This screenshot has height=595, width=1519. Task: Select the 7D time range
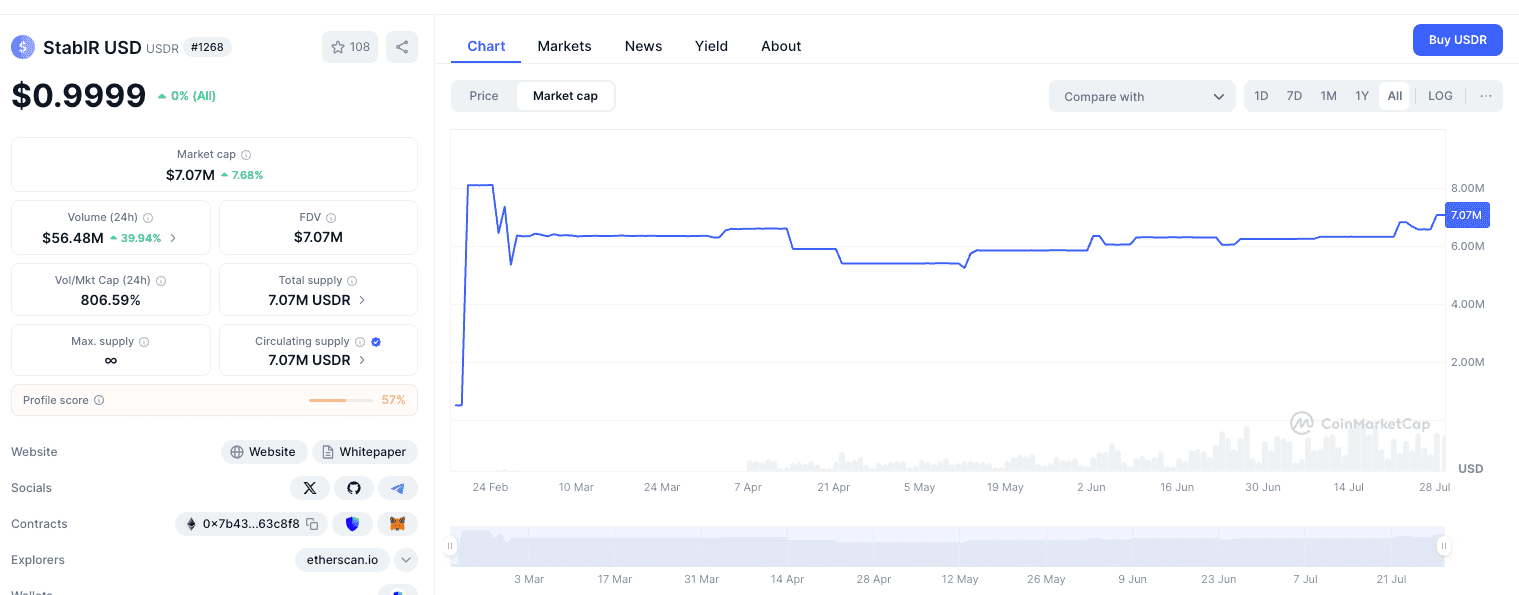tap(1294, 96)
